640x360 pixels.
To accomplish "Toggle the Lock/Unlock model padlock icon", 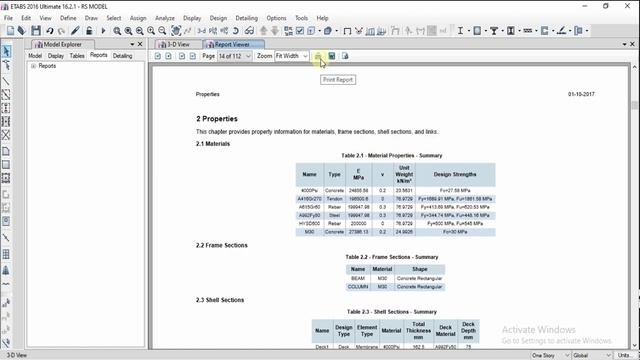I will click(x=89, y=31).
